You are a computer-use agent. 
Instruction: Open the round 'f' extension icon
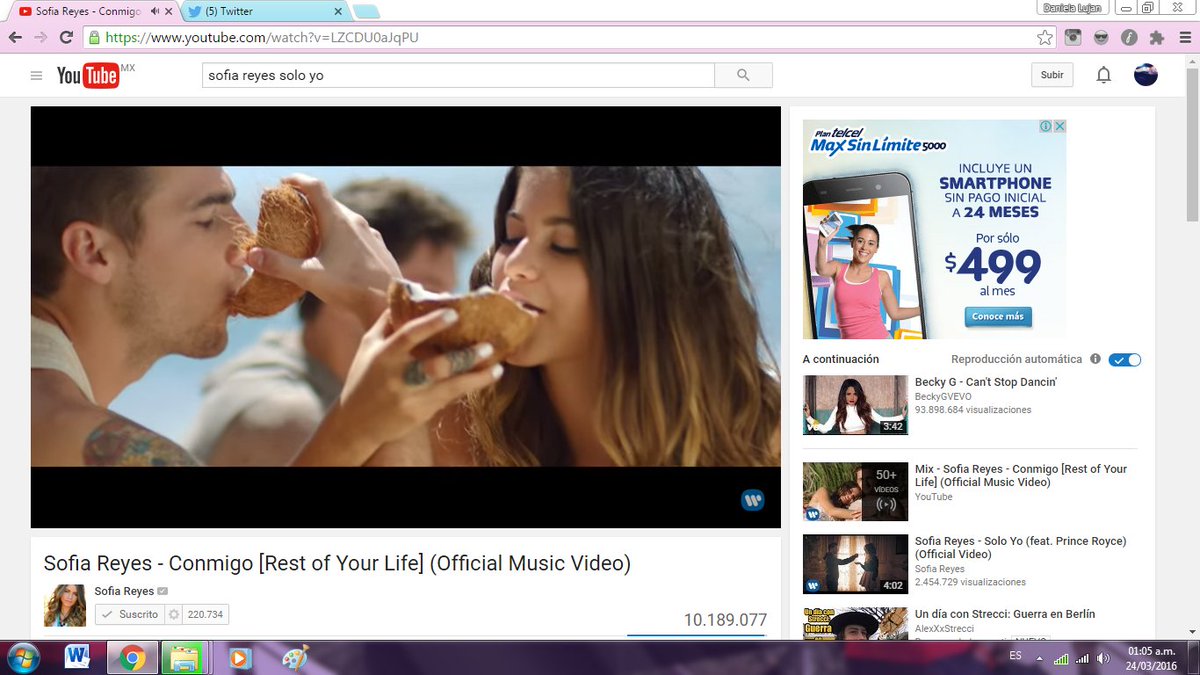point(1129,38)
